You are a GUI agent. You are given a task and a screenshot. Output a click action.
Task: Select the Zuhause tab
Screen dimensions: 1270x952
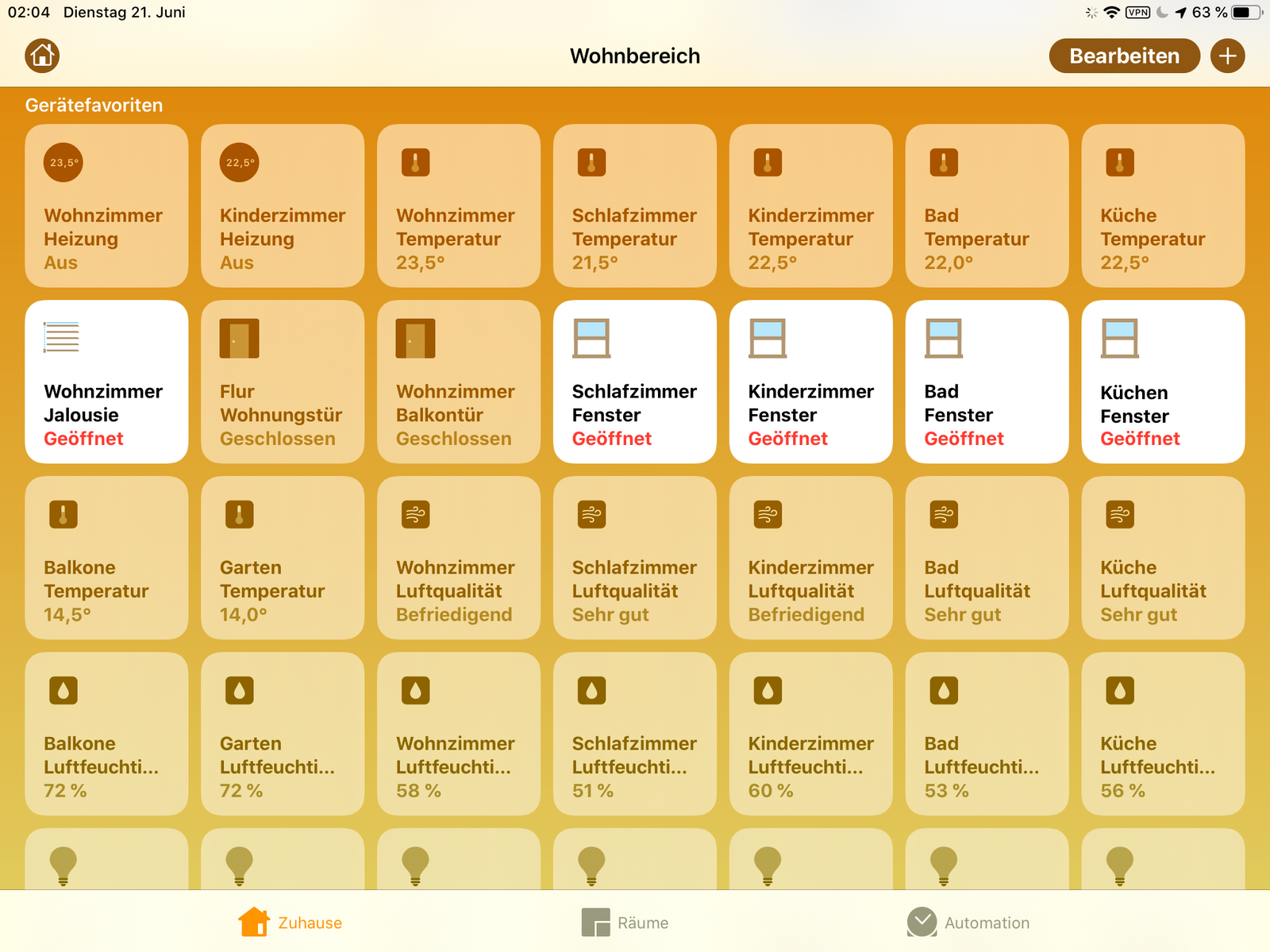tap(291, 923)
